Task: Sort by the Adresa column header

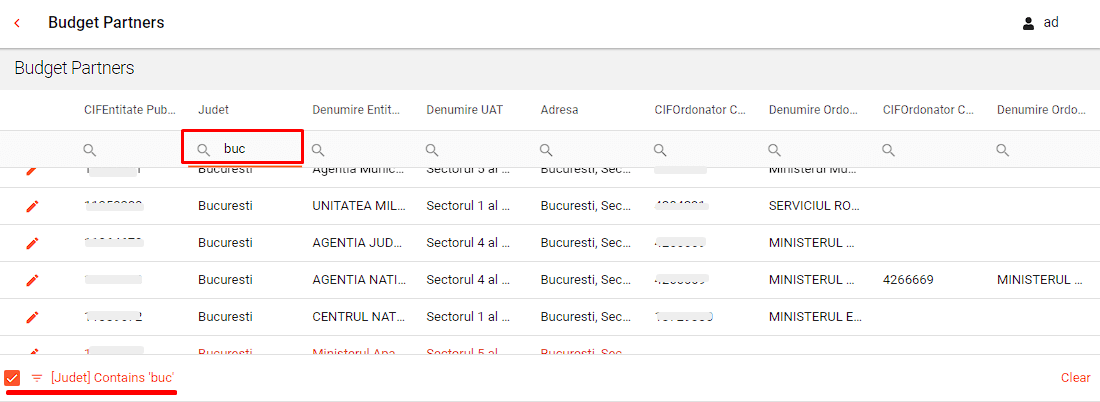Action: 559,110
